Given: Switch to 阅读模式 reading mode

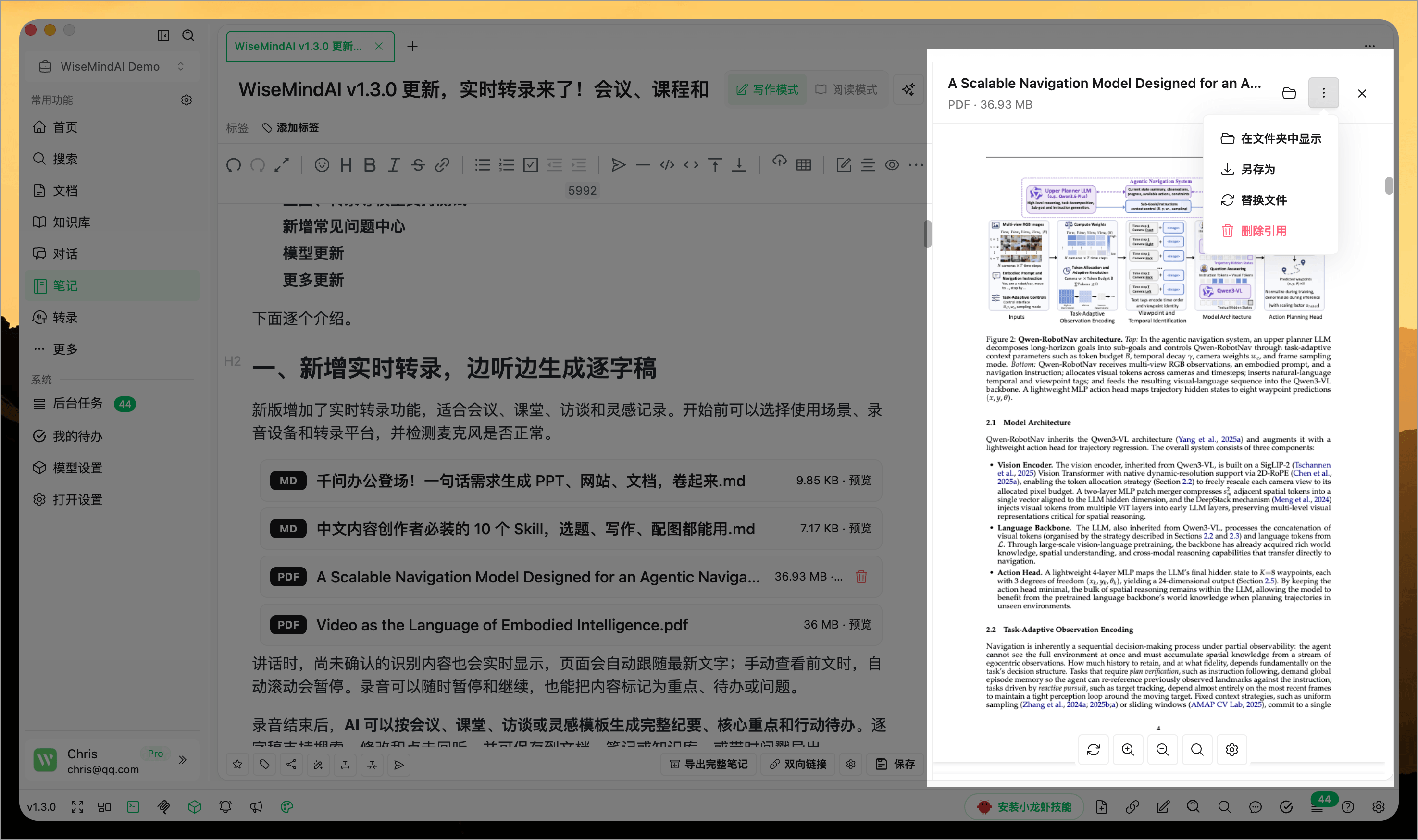Looking at the screenshot, I should pos(846,89).
